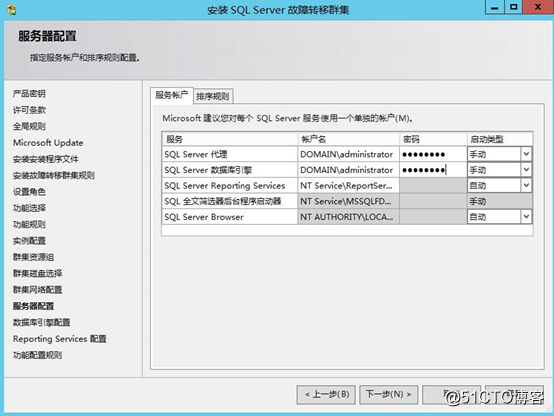This screenshot has width=554, height=416.
Task: Select 安装故障转移群集规则 step in sidebar
Action: (54, 175)
